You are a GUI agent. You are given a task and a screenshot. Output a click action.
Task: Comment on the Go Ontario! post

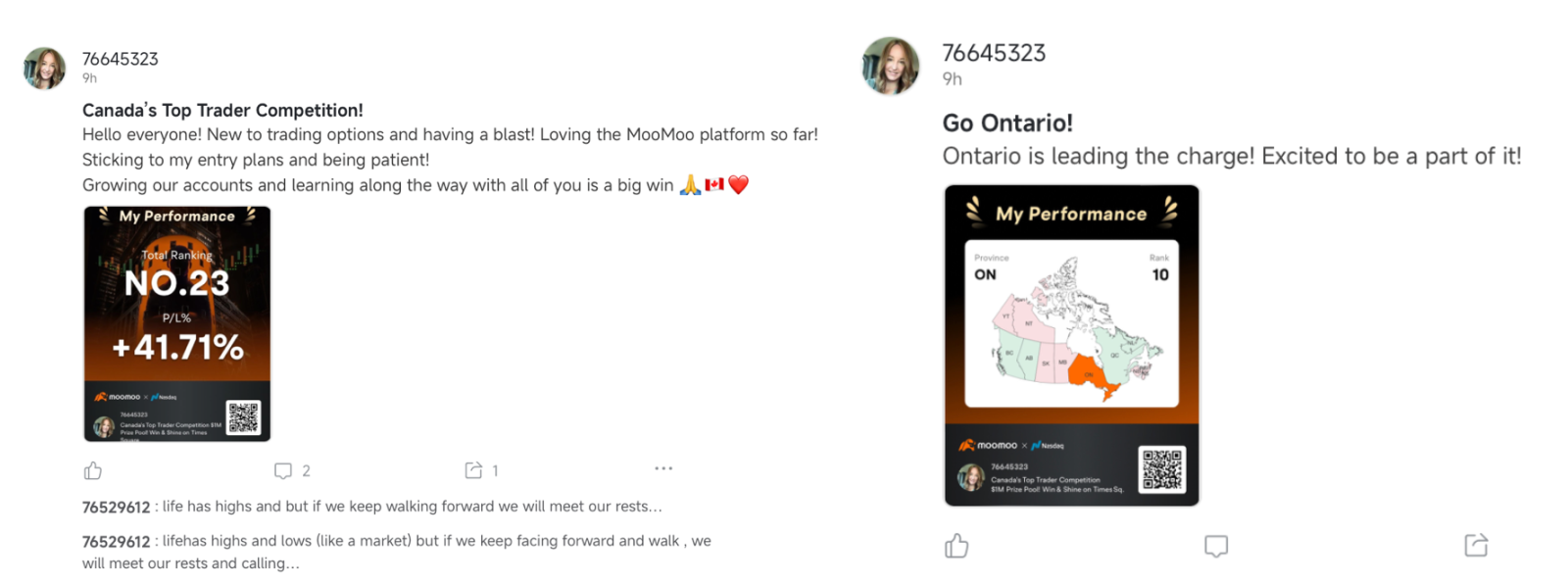pos(1216,546)
